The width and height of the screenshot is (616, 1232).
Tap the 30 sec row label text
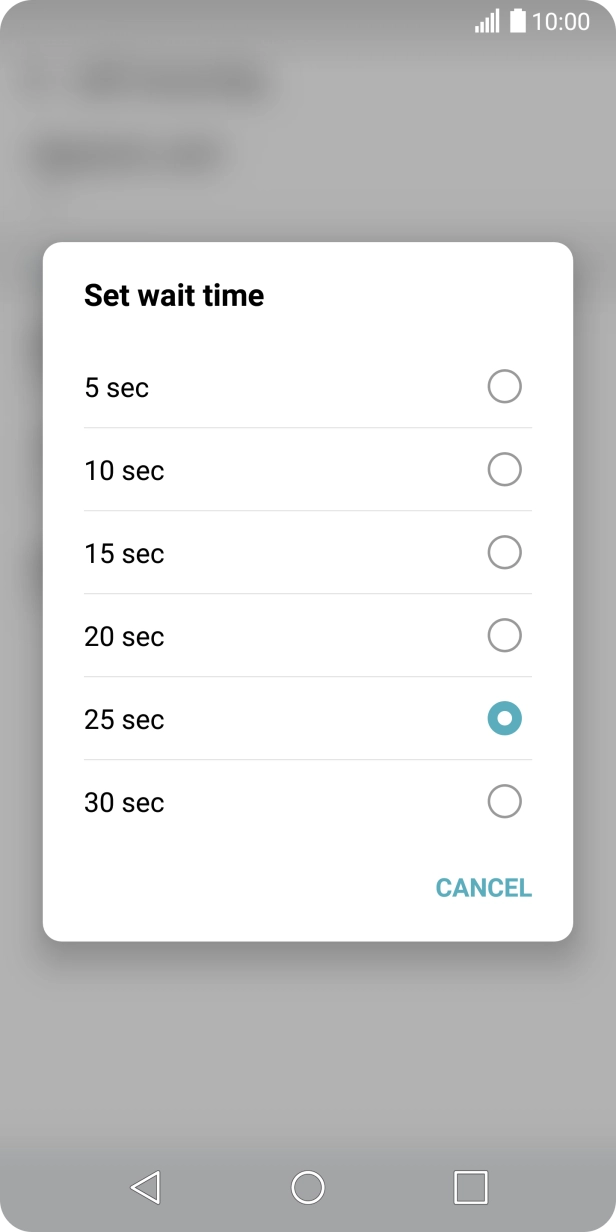tap(124, 801)
